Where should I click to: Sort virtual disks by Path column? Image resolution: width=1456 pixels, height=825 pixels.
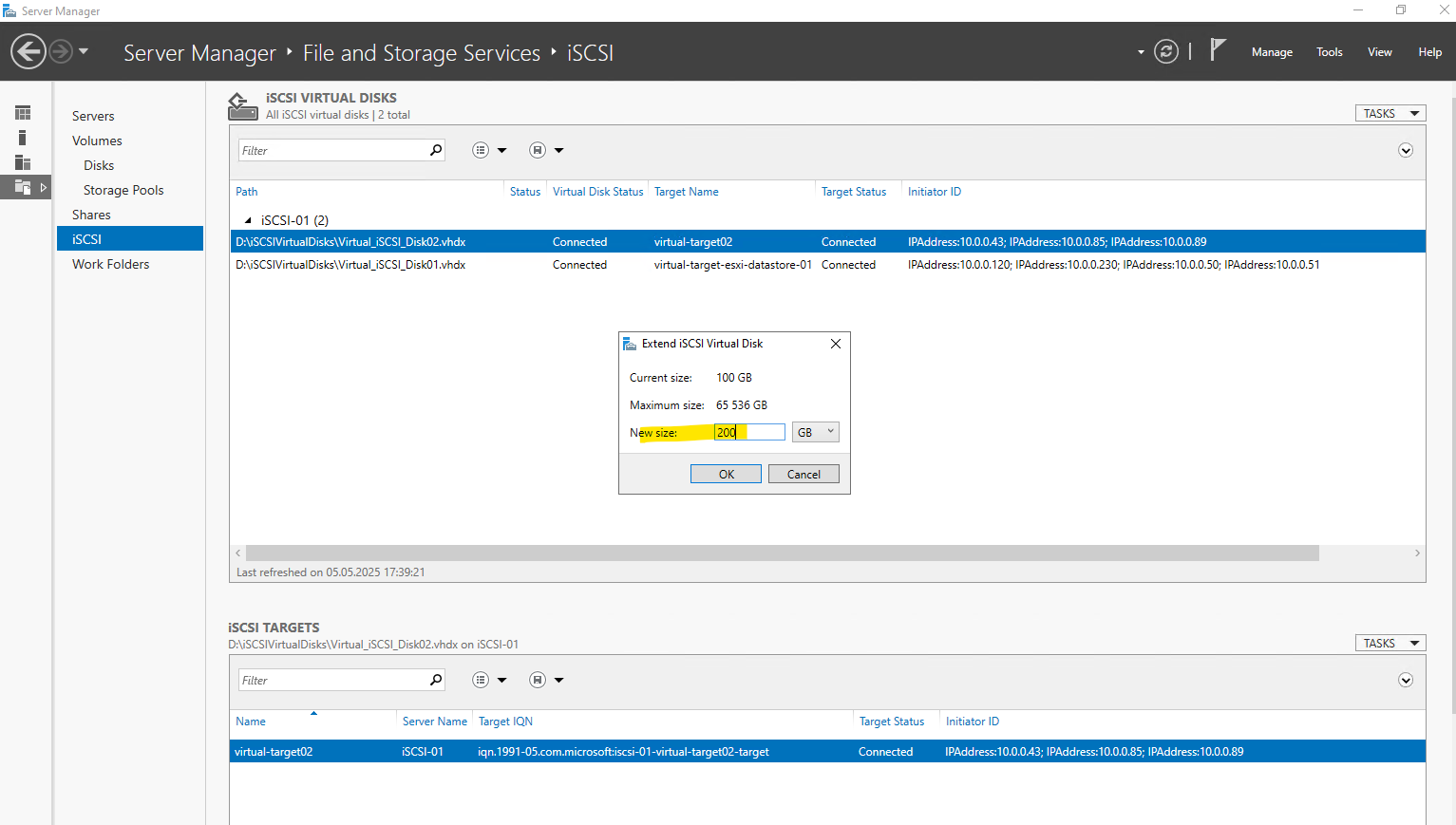(247, 192)
